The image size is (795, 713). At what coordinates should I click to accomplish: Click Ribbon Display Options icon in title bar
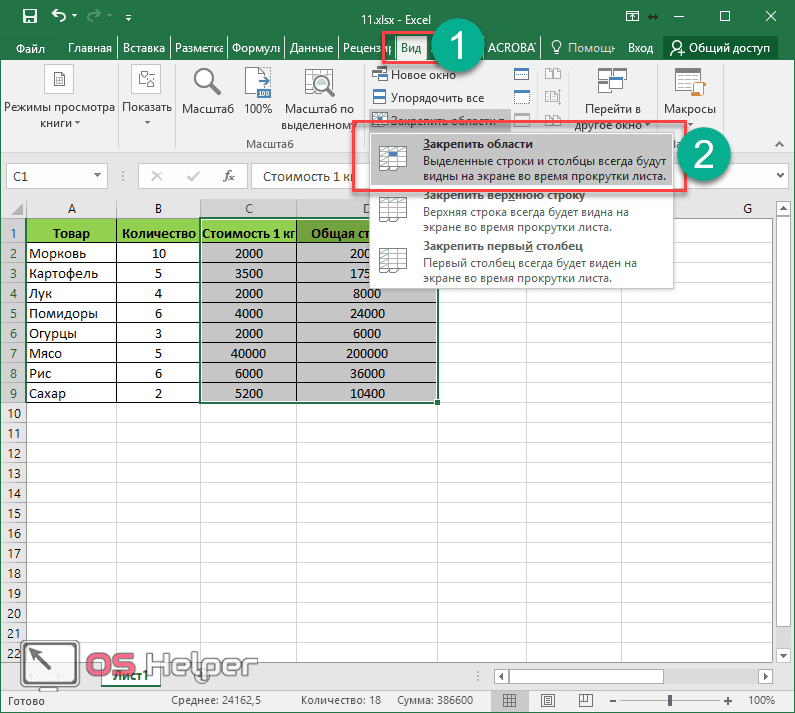click(x=632, y=16)
